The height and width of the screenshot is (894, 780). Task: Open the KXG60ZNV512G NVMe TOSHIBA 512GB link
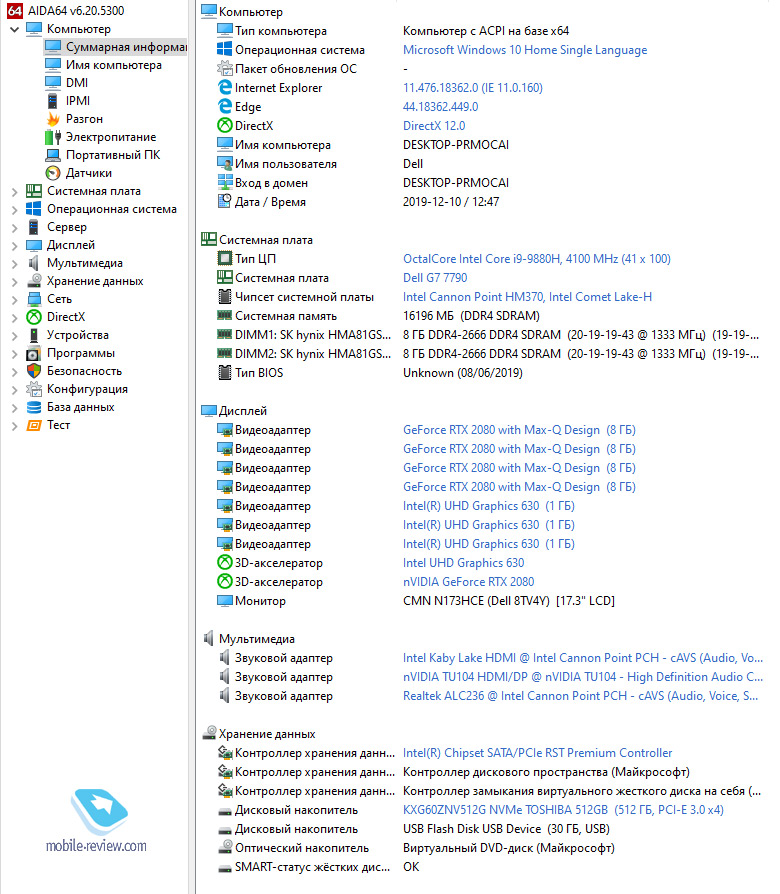pyautogui.click(x=563, y=810)
